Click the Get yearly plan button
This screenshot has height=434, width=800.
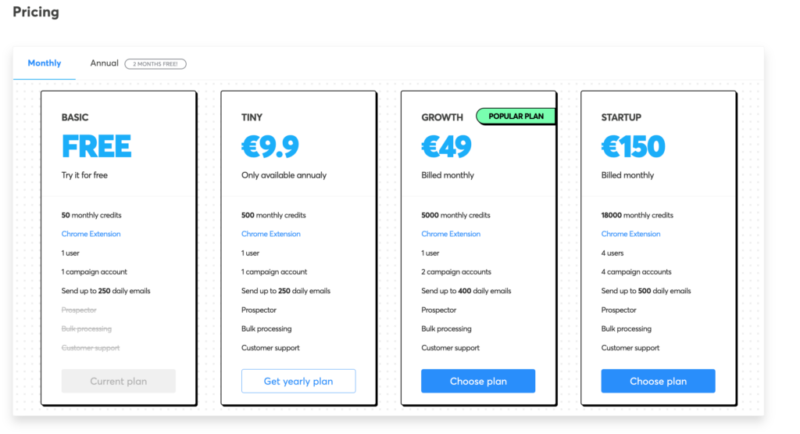[x=298, y=381]
